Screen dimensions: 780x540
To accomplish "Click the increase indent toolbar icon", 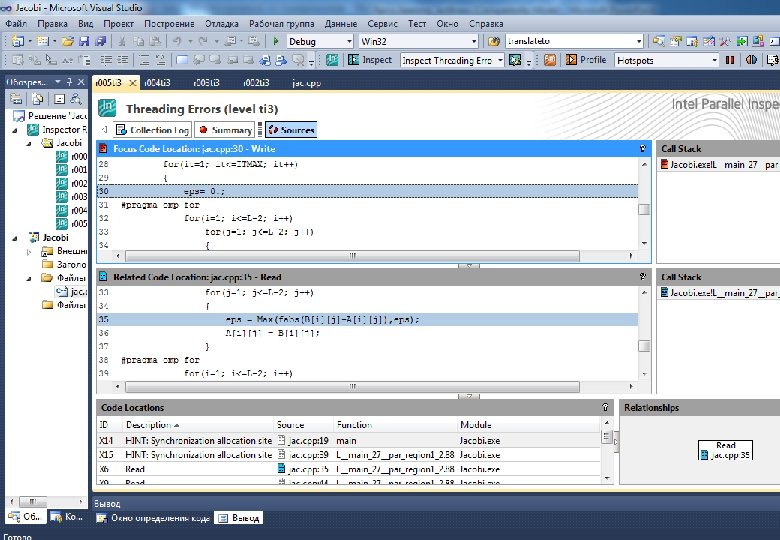I will pos(122,60).
